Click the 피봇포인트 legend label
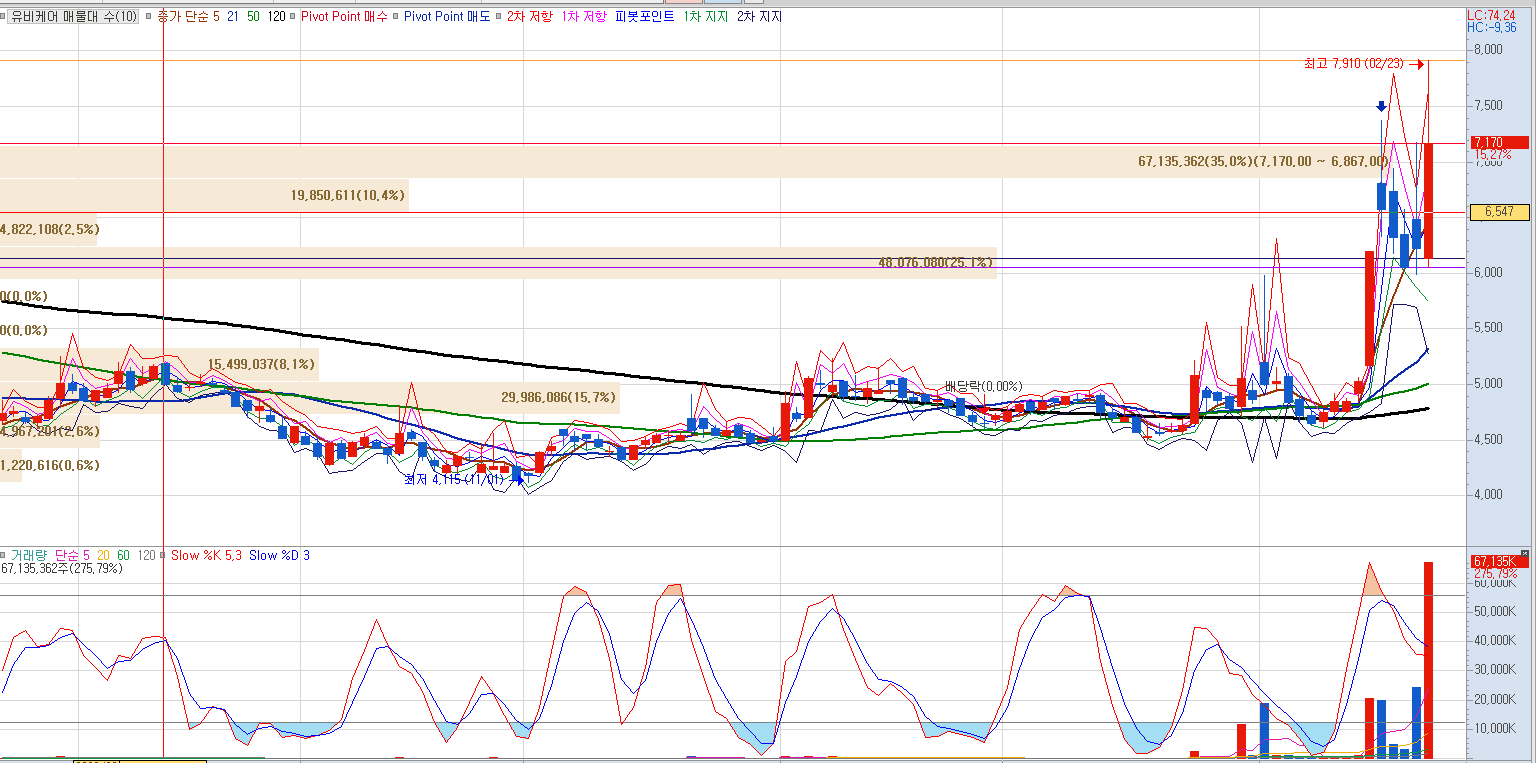1536x763 pixels. pyautogui.click(x=645, y=16)
